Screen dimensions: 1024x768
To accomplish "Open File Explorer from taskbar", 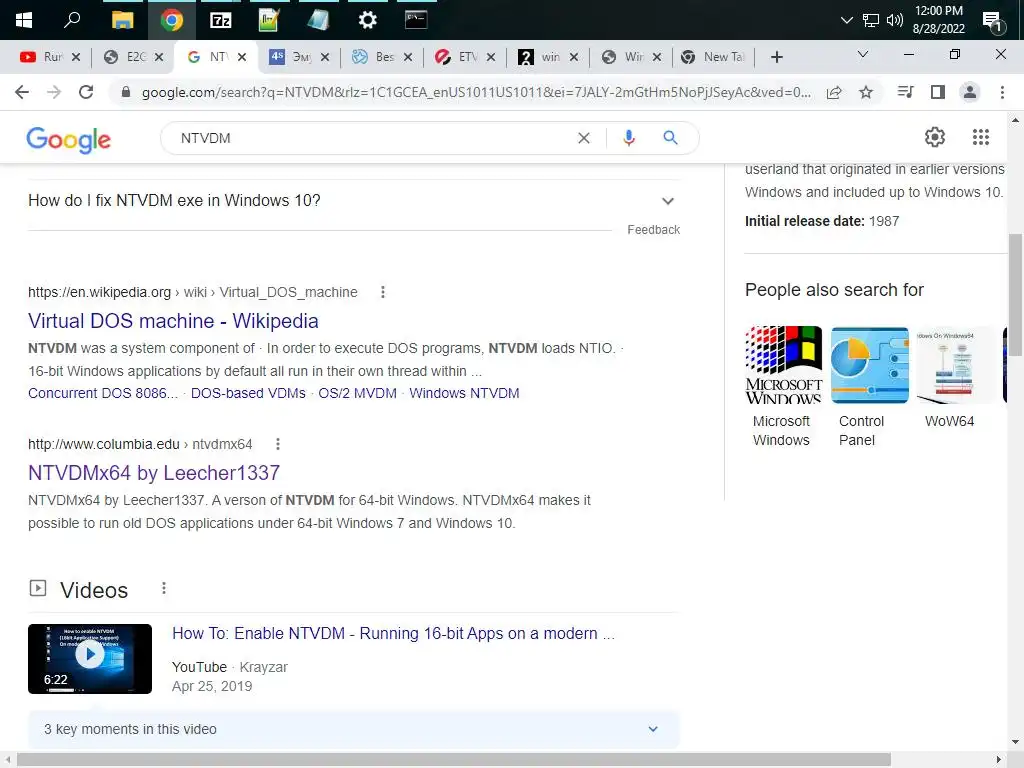I will [x=122, y=20].
